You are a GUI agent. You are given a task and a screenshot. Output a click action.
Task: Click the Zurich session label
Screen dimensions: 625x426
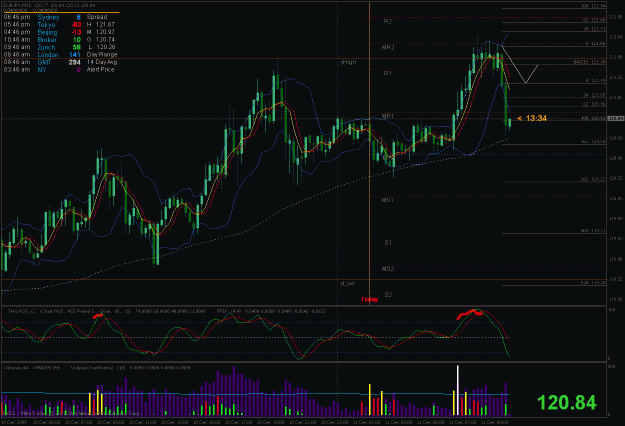coord(46,47)
